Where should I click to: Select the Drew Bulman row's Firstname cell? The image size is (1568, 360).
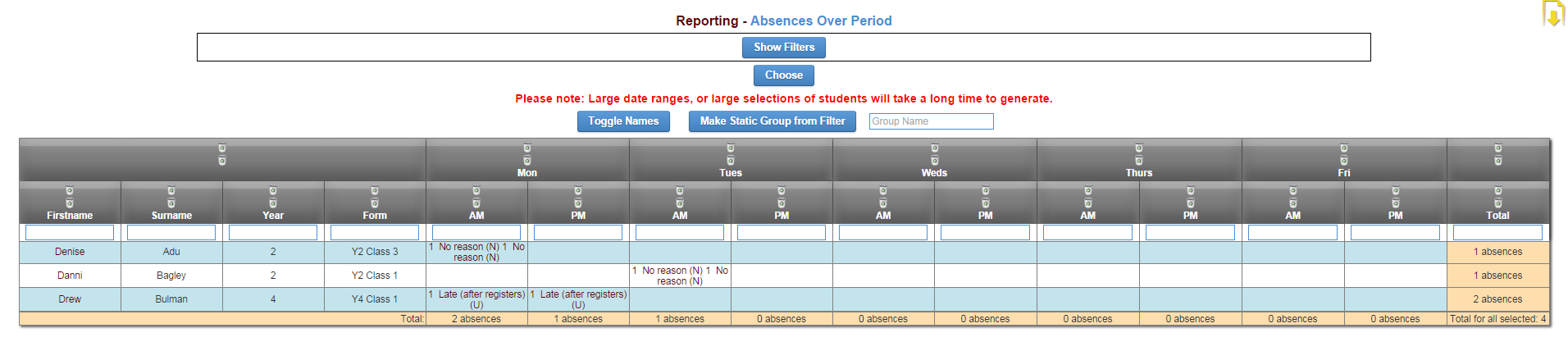[x=70, y=299]
